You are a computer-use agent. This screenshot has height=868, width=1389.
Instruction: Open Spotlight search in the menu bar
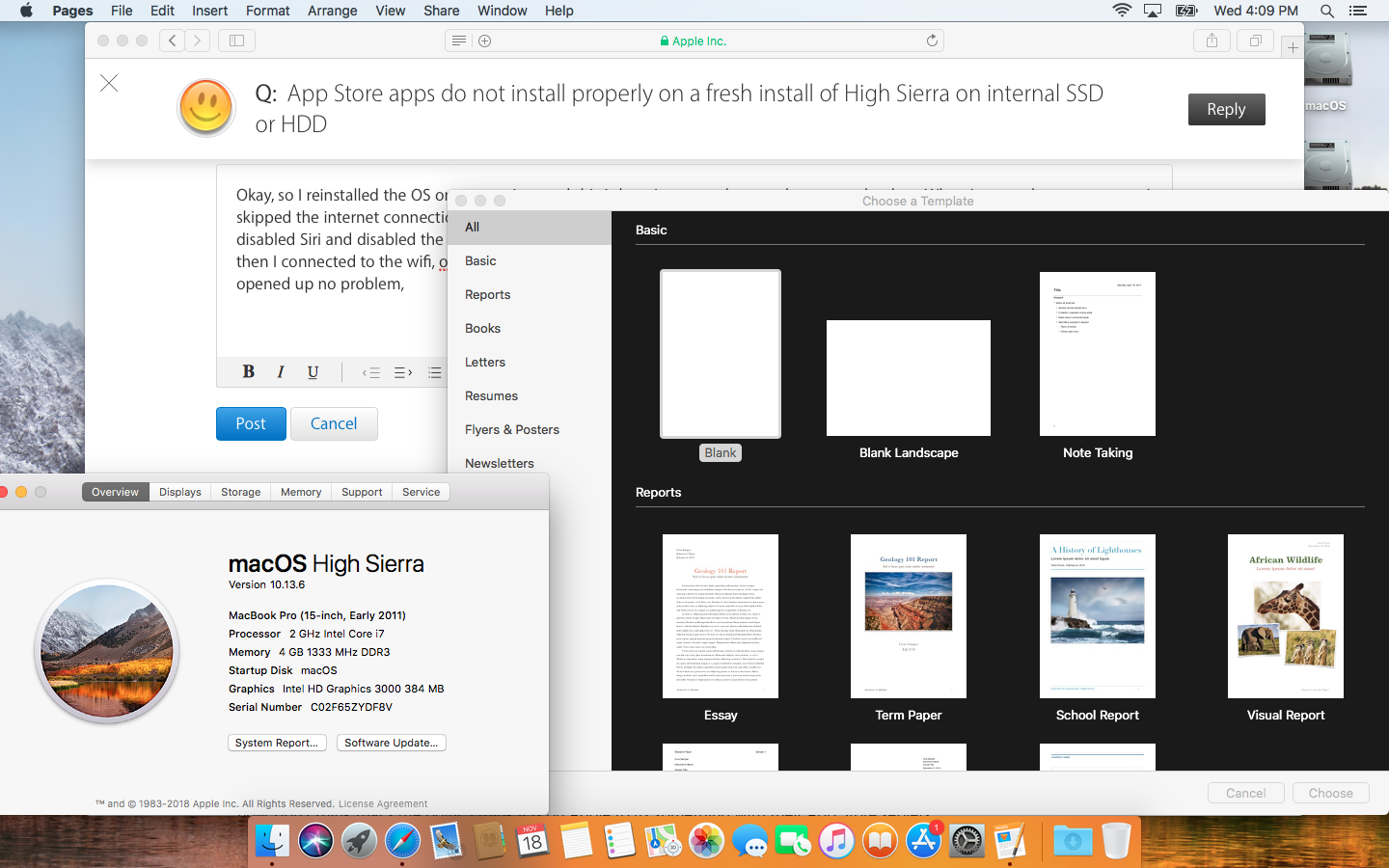[x=1327, y=11]
